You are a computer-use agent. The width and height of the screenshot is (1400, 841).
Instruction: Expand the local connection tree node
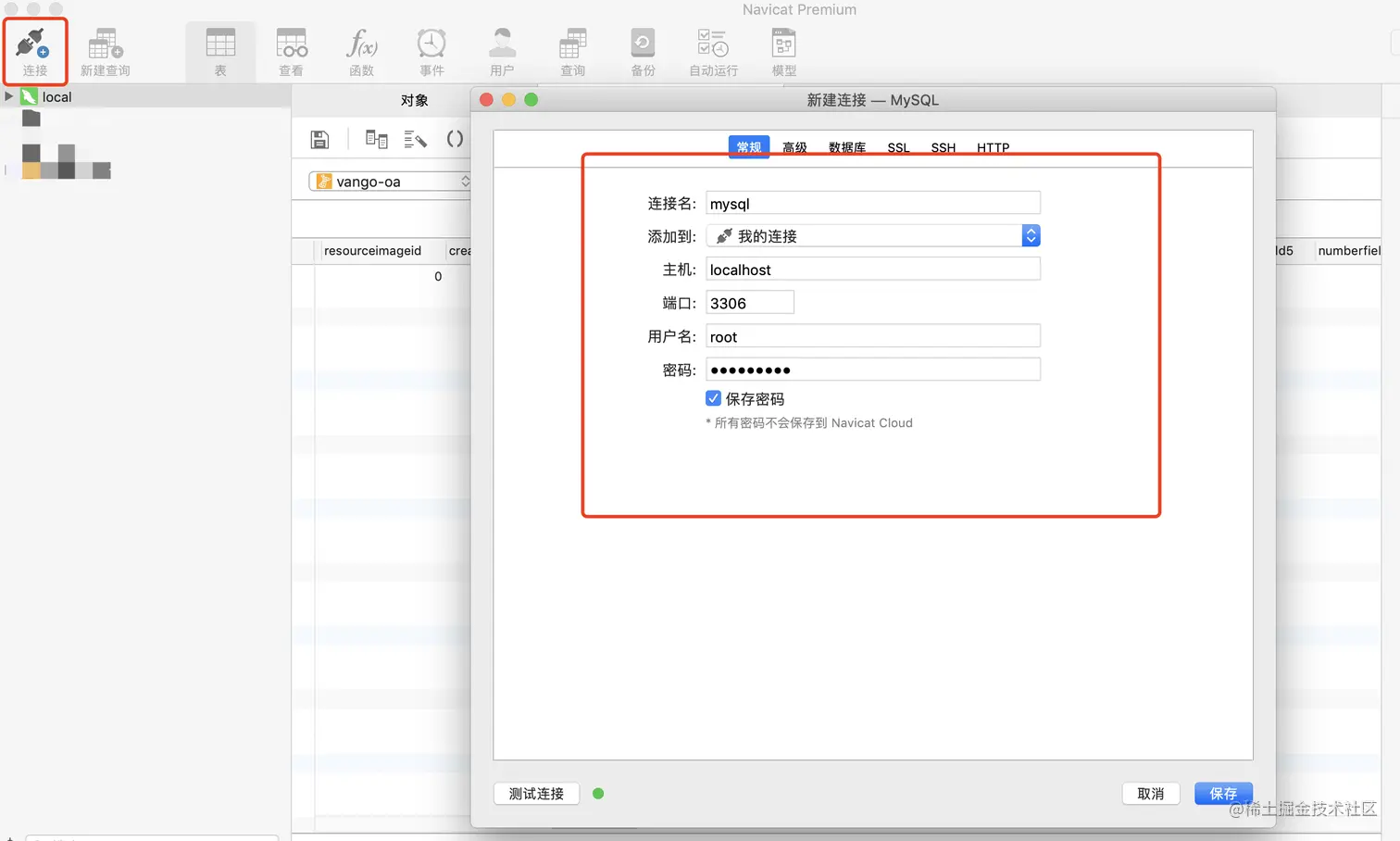pyautogui.click(x=9, y=96)
